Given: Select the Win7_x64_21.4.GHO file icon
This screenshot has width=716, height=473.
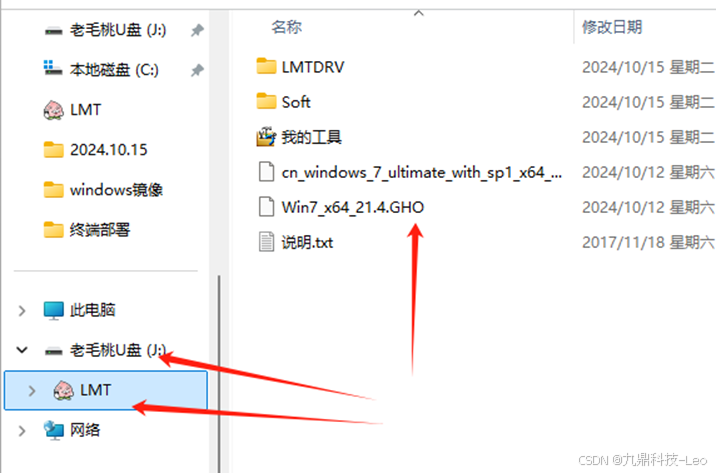Looking at the screenshot, I should (x=266, y=207).
